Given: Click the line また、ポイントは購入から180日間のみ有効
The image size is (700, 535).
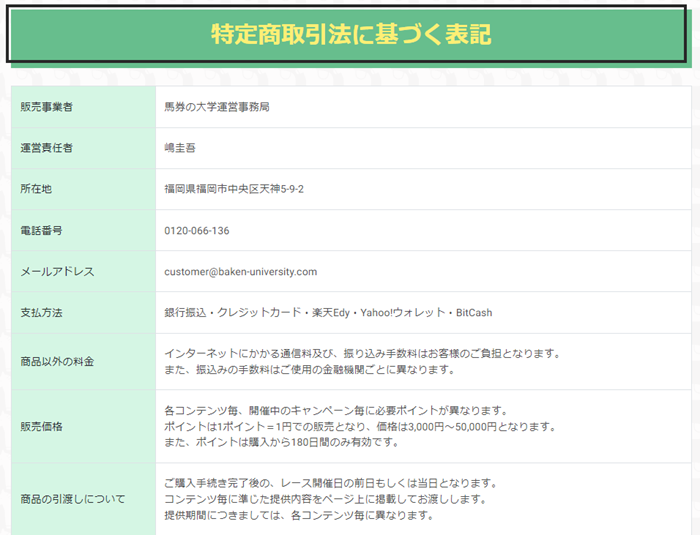Looking at the screenshot, I should [281, 443].
